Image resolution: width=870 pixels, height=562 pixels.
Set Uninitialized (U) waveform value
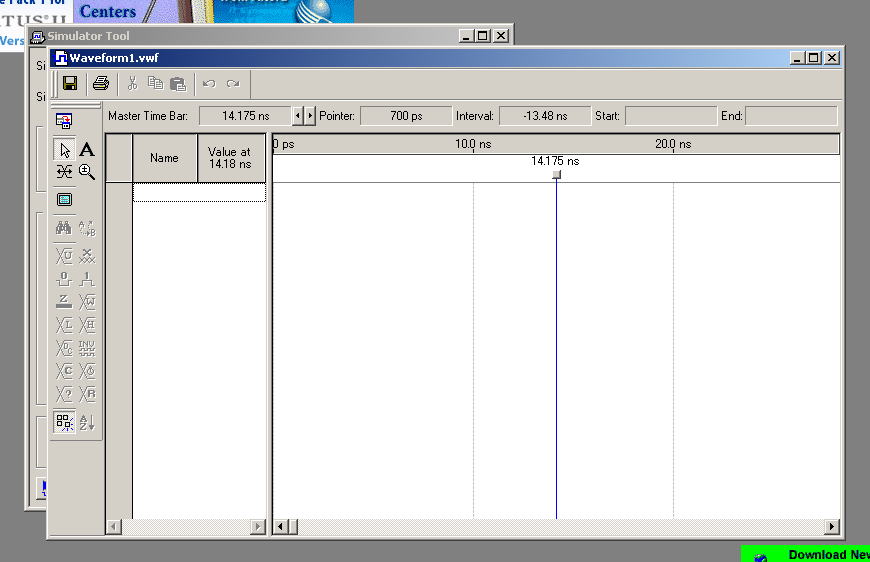point(64,256)
